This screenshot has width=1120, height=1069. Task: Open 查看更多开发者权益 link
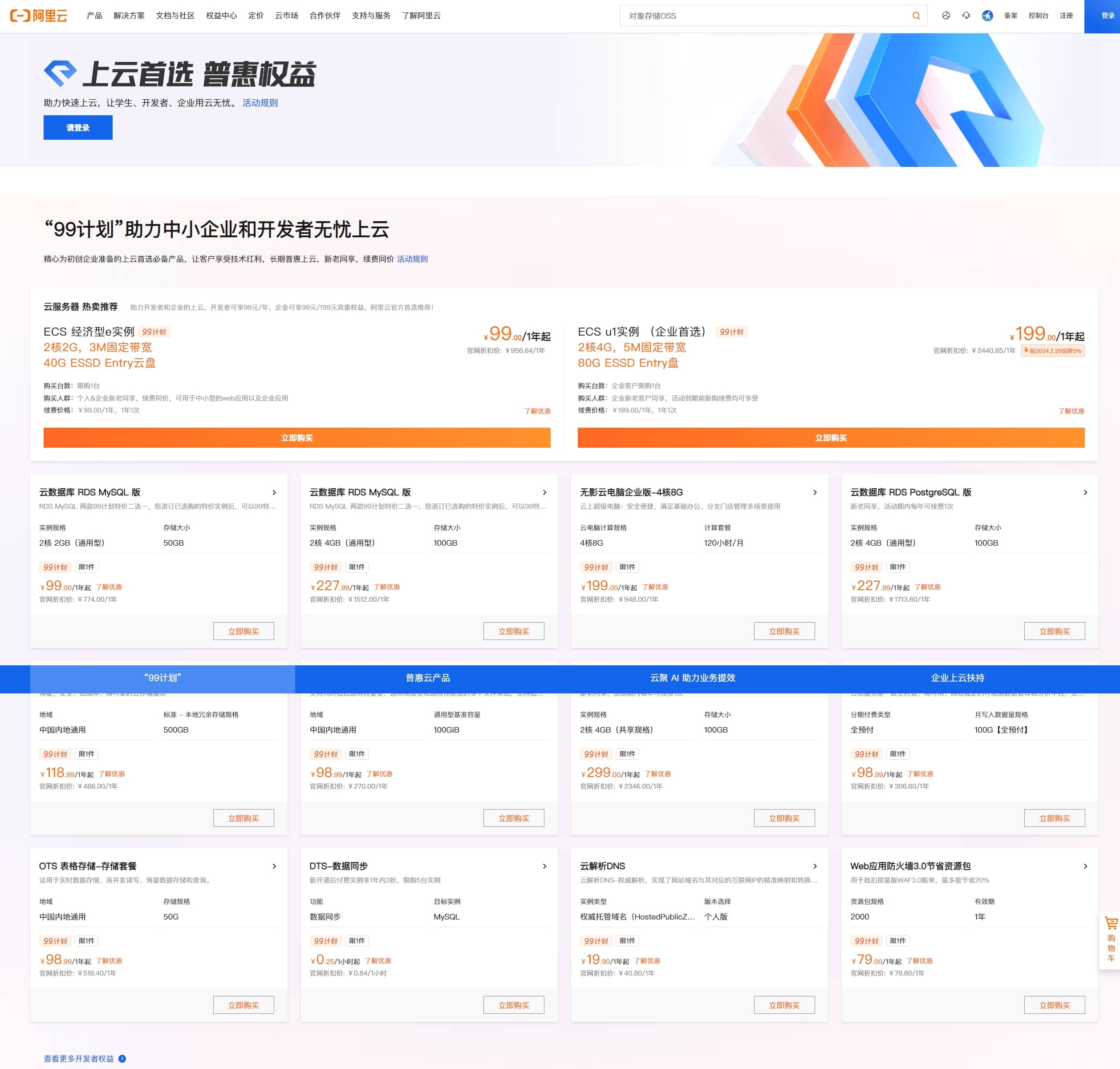(x=79, y=1058)
